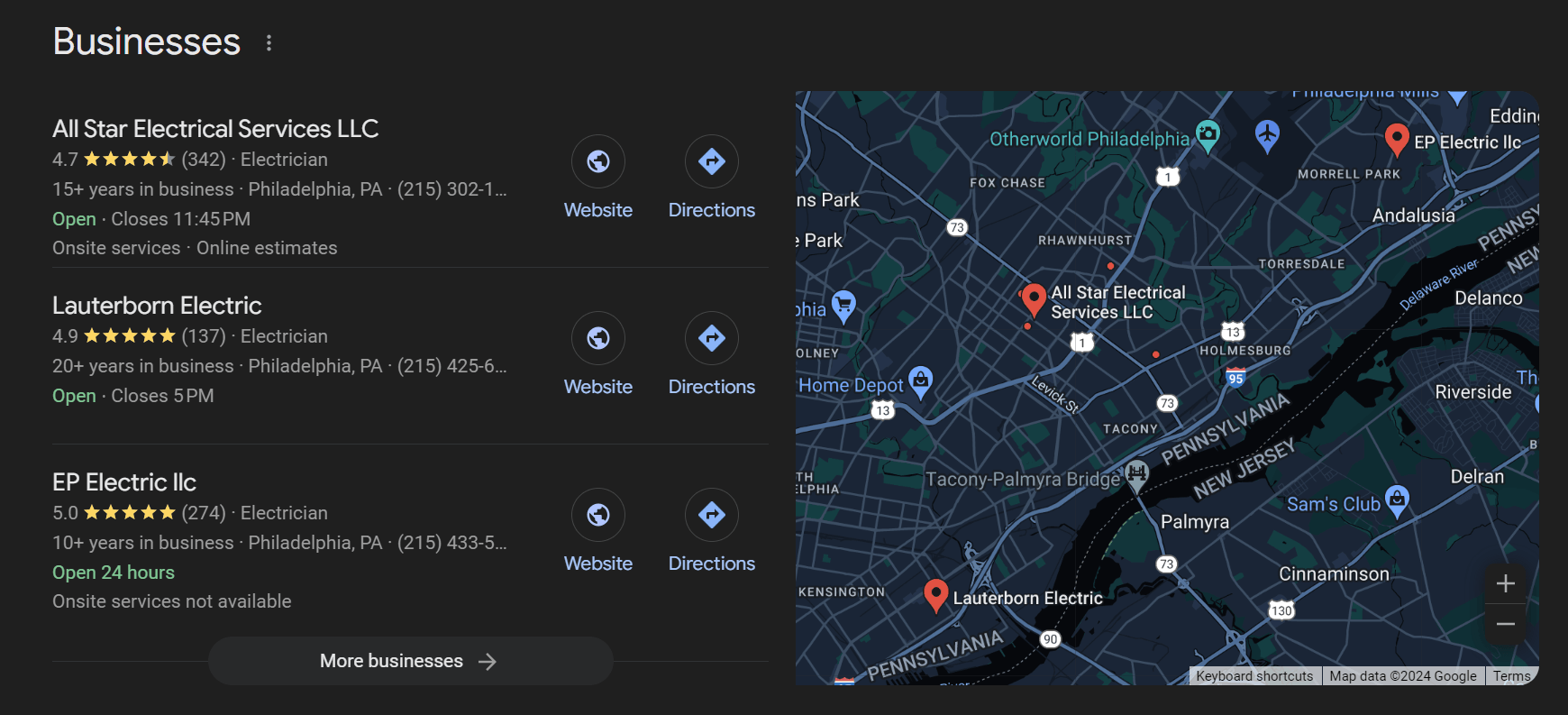
Task: Click 'Open 24 hours' text for EP Electric
Action: click(x=114, y=573)
